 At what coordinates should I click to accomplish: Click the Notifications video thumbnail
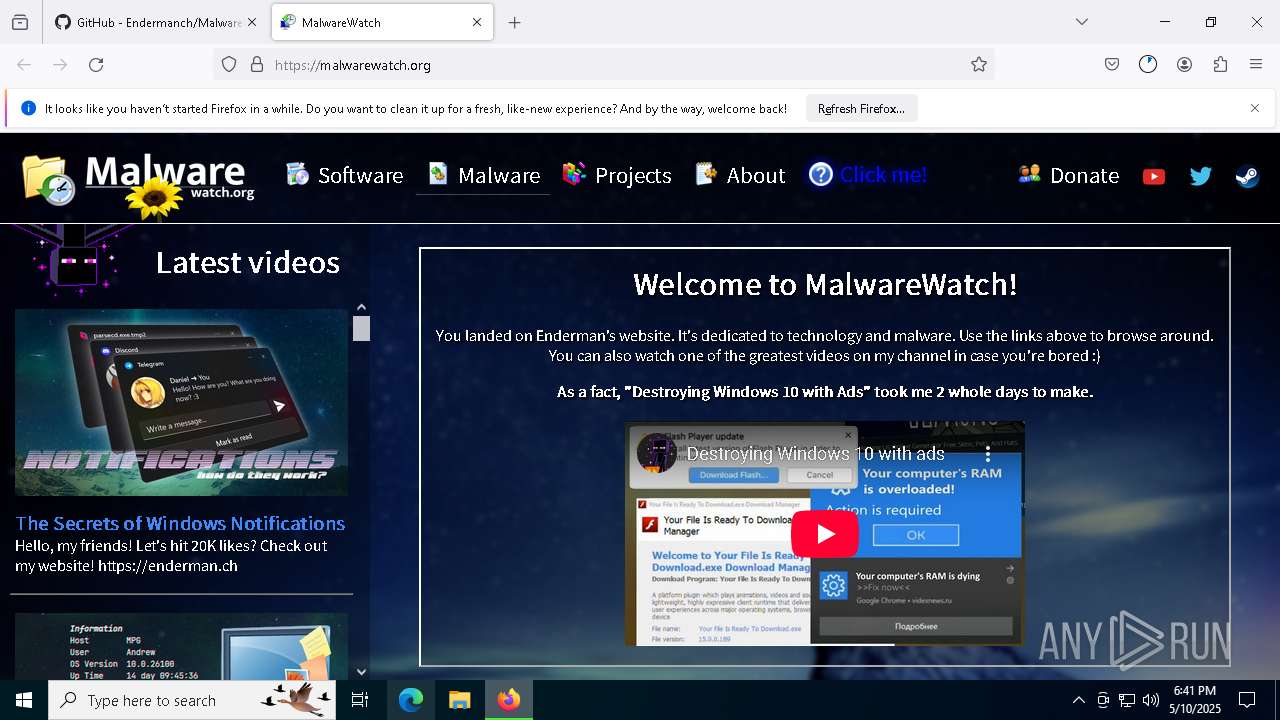pos(181,402)
